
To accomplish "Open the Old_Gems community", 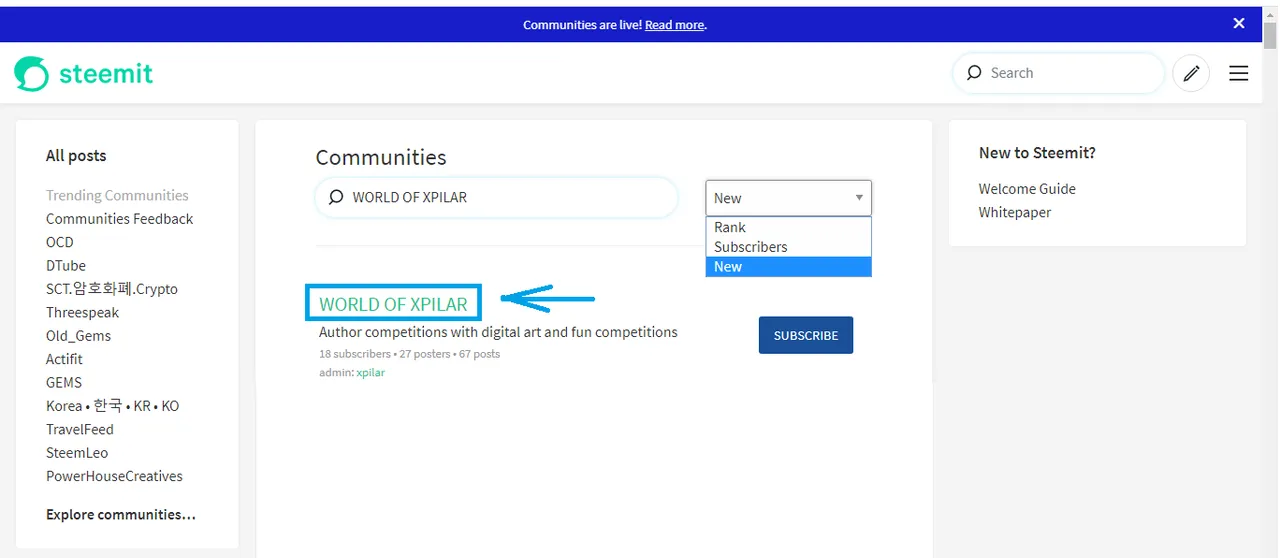I will (x=78, y=336).
